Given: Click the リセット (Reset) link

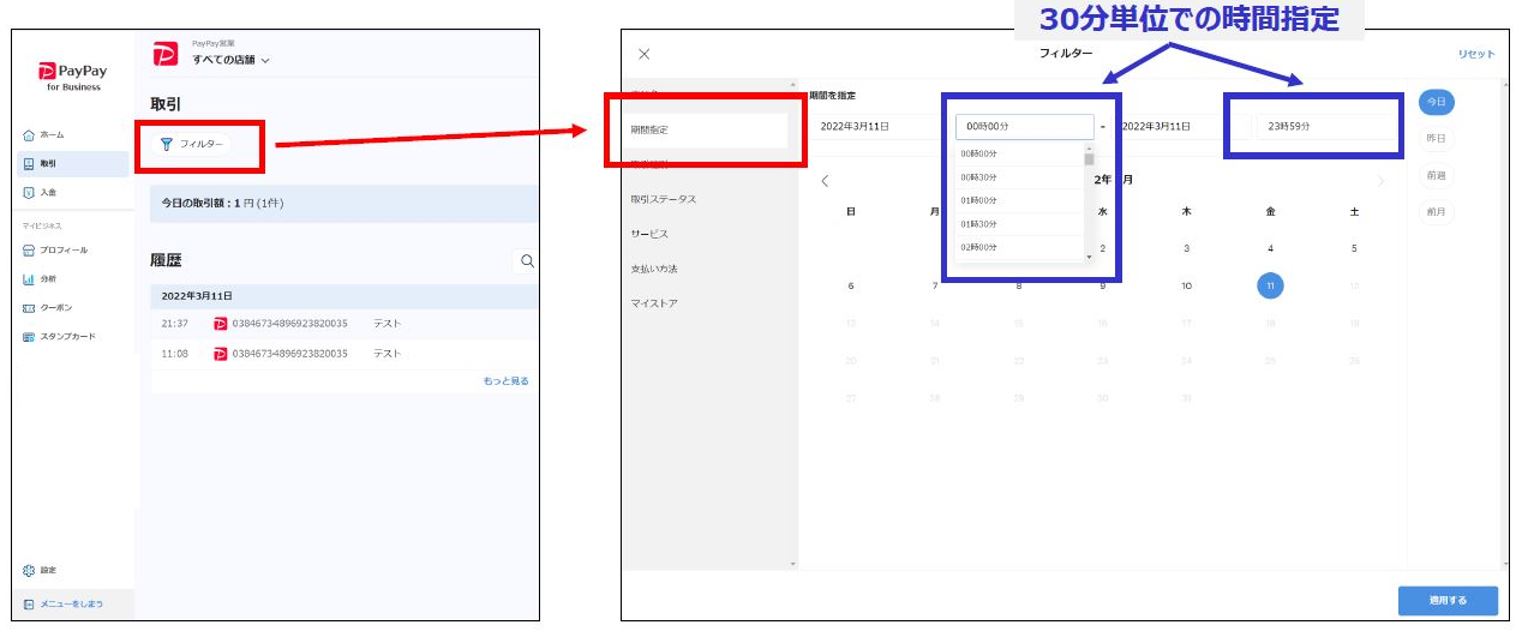Looking at the screenshot, I should 1475,54.
